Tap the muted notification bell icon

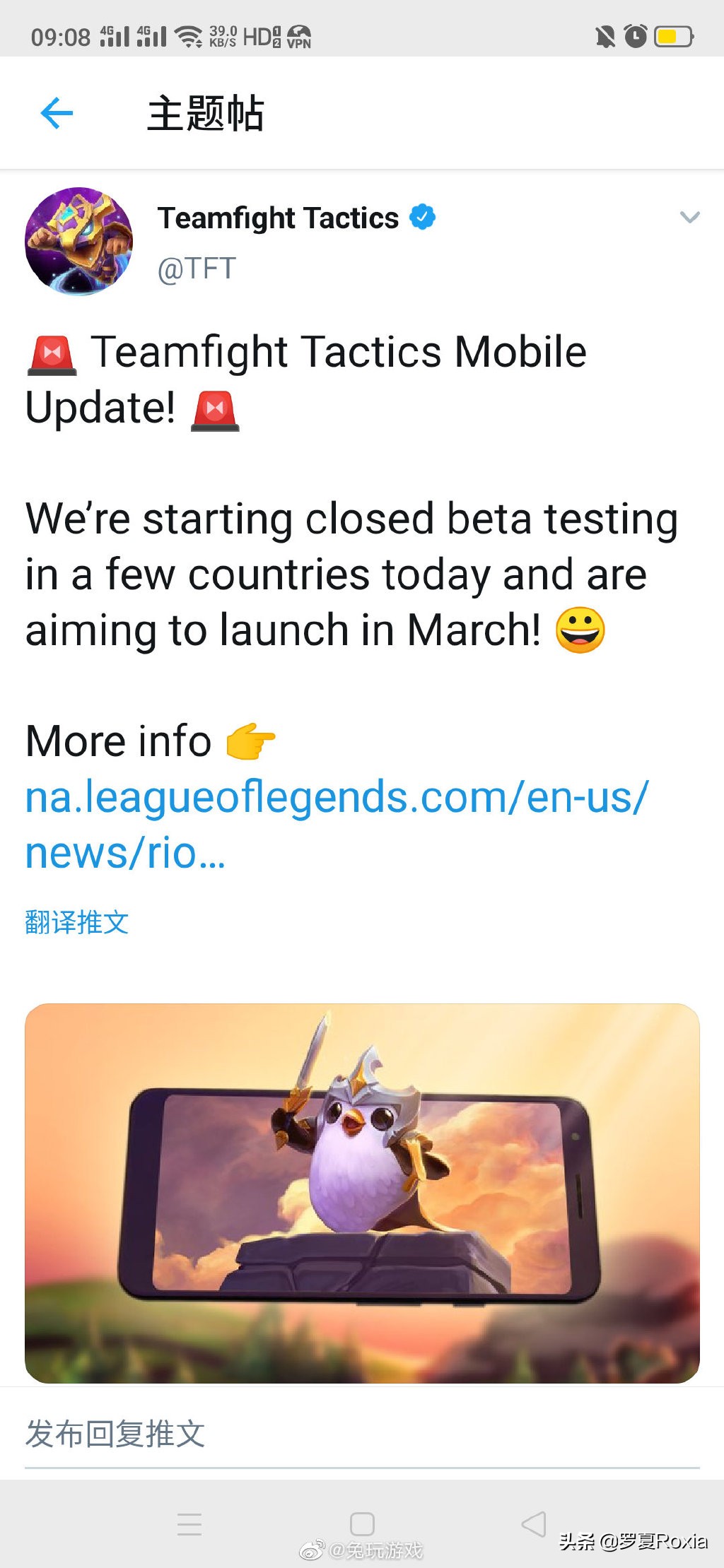tap(605, 36)
